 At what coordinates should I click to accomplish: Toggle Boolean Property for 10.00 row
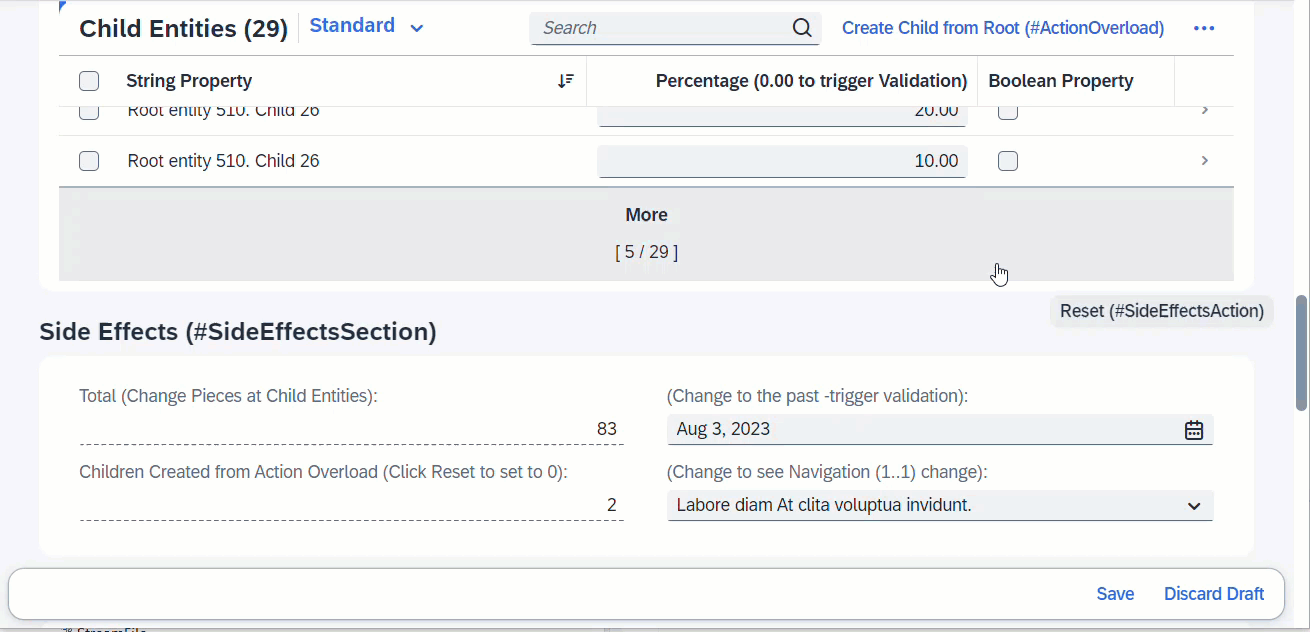coord(1008,161)
